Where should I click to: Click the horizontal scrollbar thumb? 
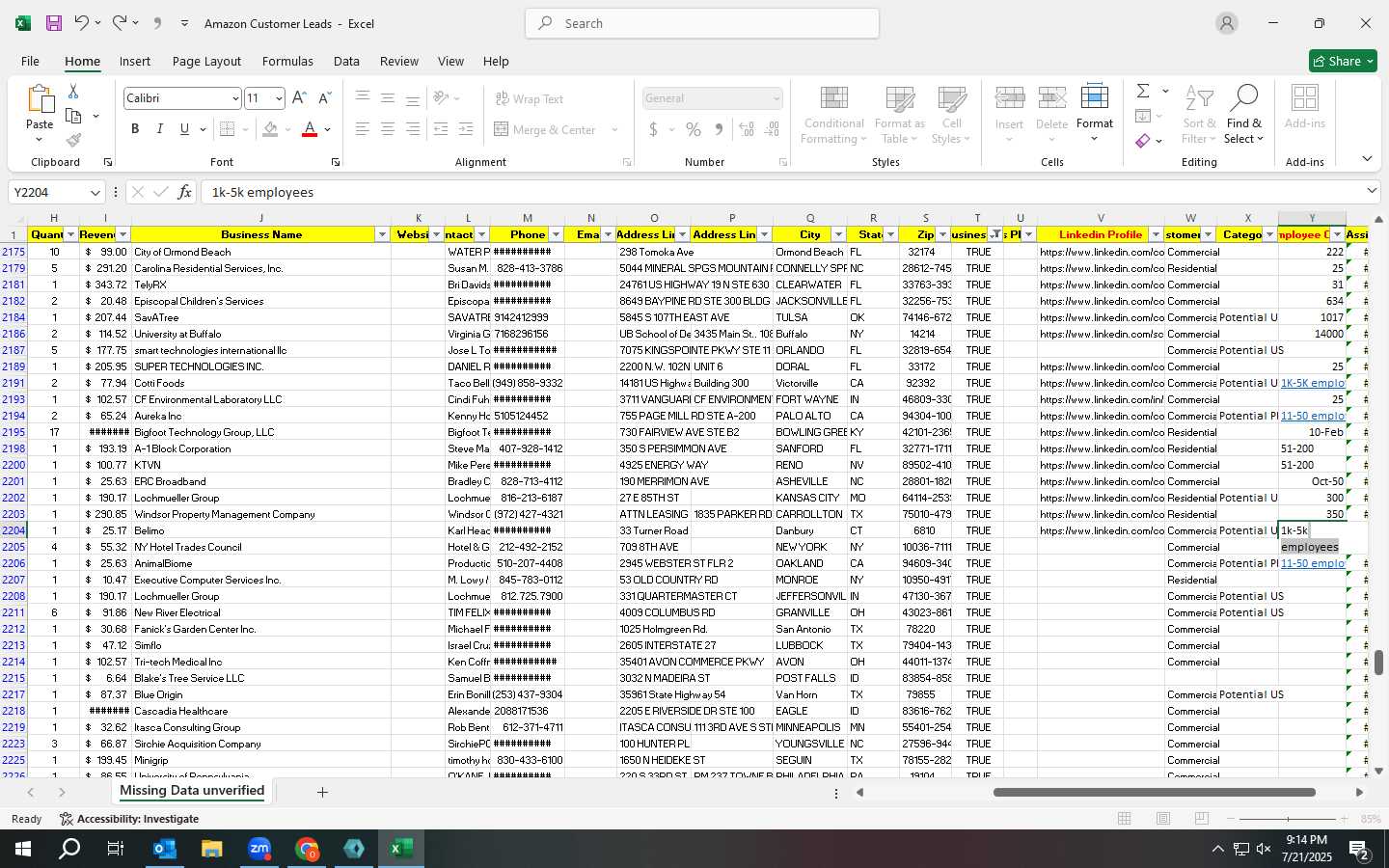click(1155, 793)
